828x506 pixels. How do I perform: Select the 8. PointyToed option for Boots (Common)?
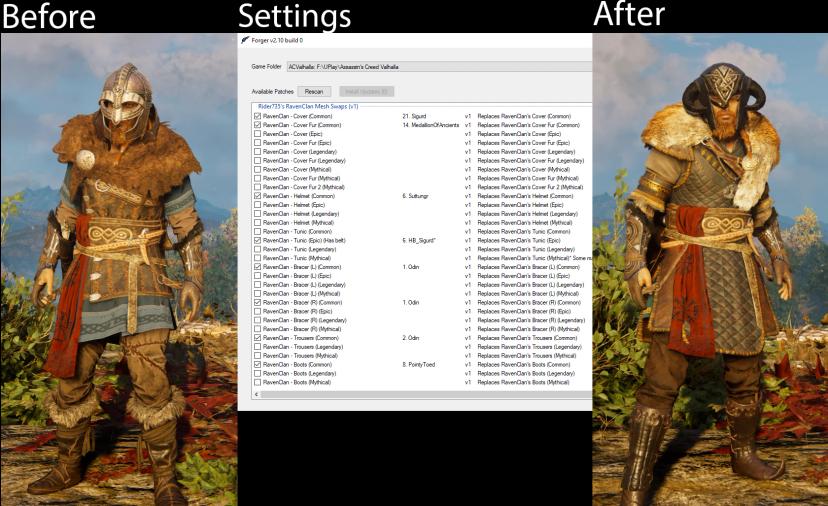click(x=418, y=365)
